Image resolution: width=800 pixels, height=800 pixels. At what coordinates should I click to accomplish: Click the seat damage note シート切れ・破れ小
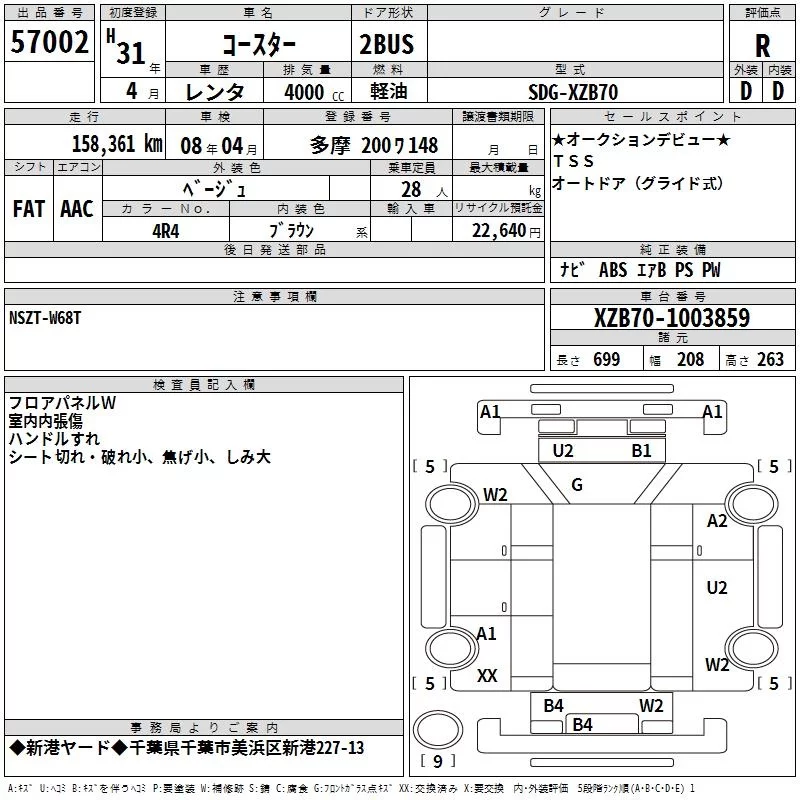(x=79, y=457)
